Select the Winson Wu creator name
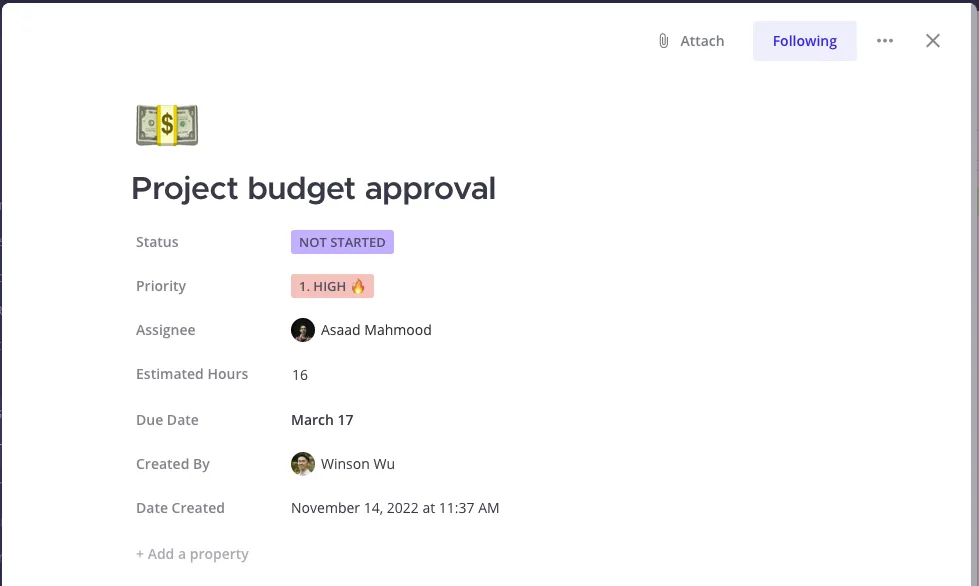The image size is (979, 586). point(358,464)
